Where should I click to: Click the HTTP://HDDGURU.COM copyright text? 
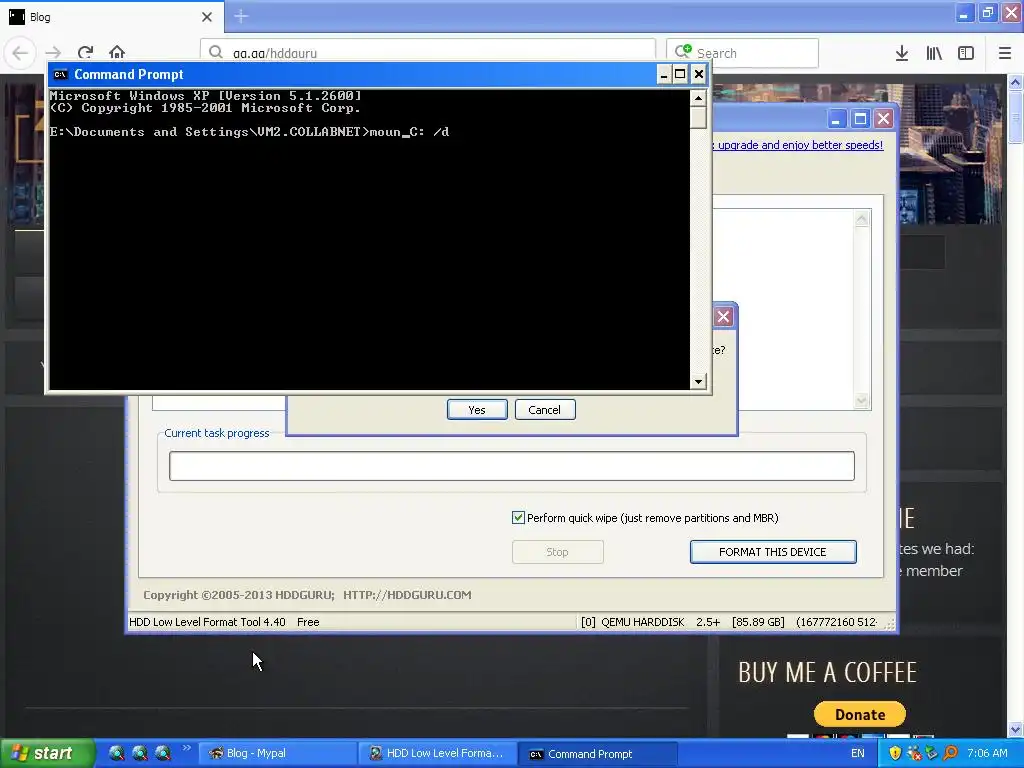(407, 595)
